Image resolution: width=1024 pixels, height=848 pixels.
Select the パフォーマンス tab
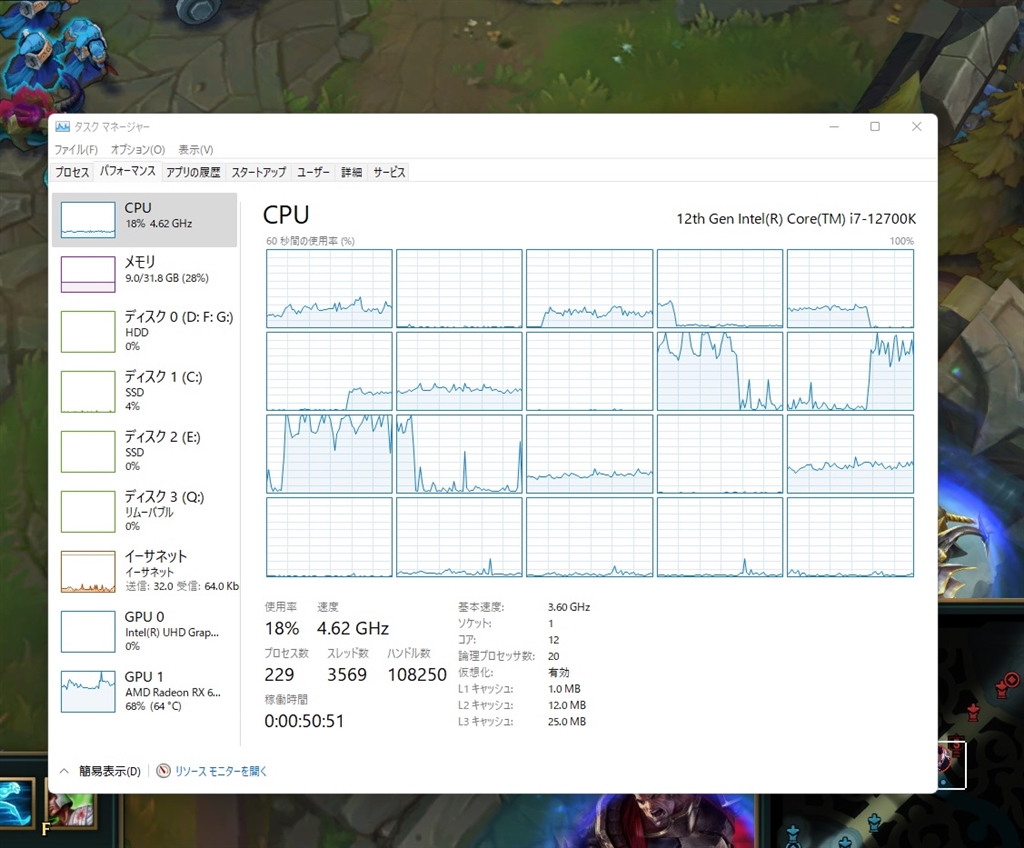(128, 171)
